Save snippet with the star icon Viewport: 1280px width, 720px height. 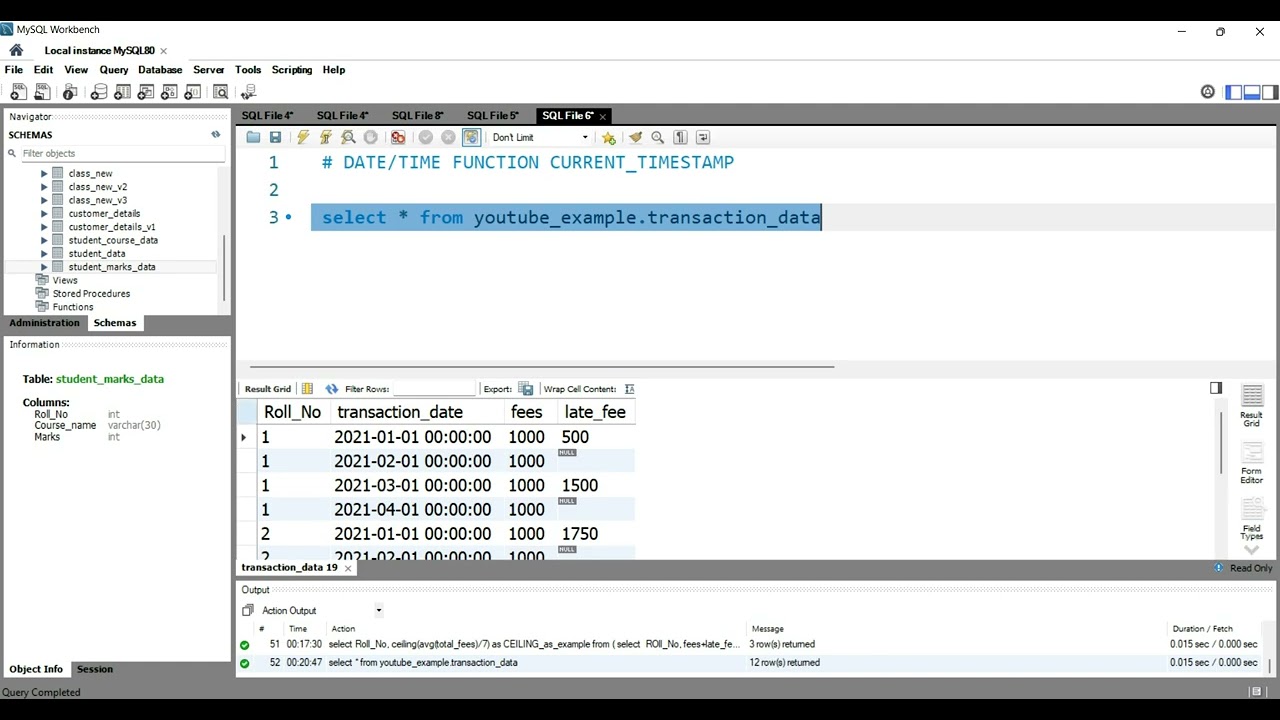tap(608, 138)
